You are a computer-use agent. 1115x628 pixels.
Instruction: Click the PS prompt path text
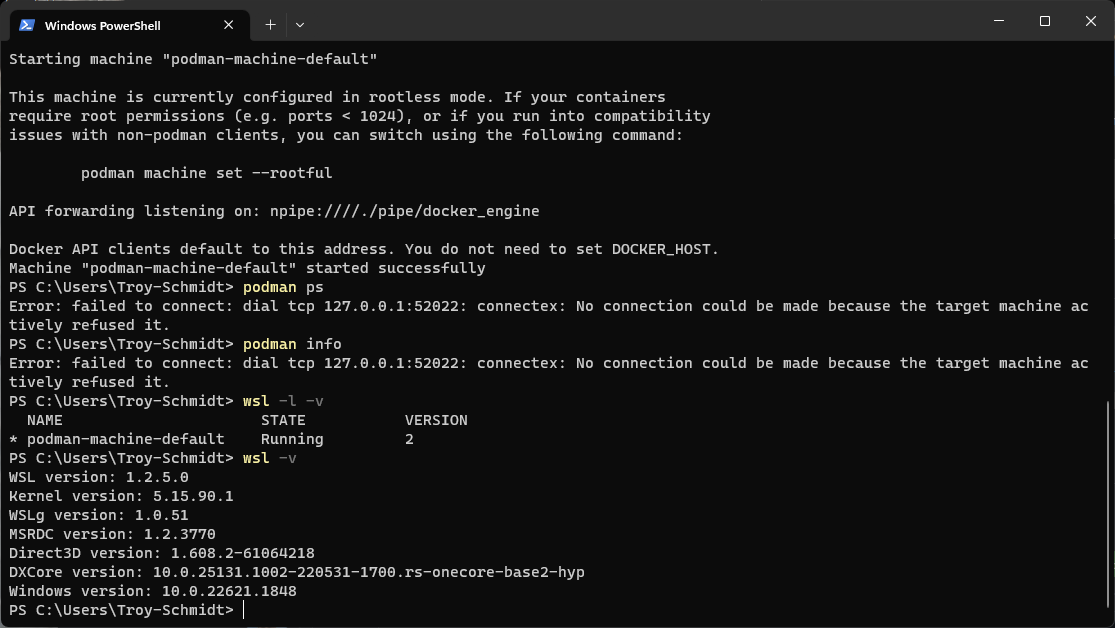120,609
